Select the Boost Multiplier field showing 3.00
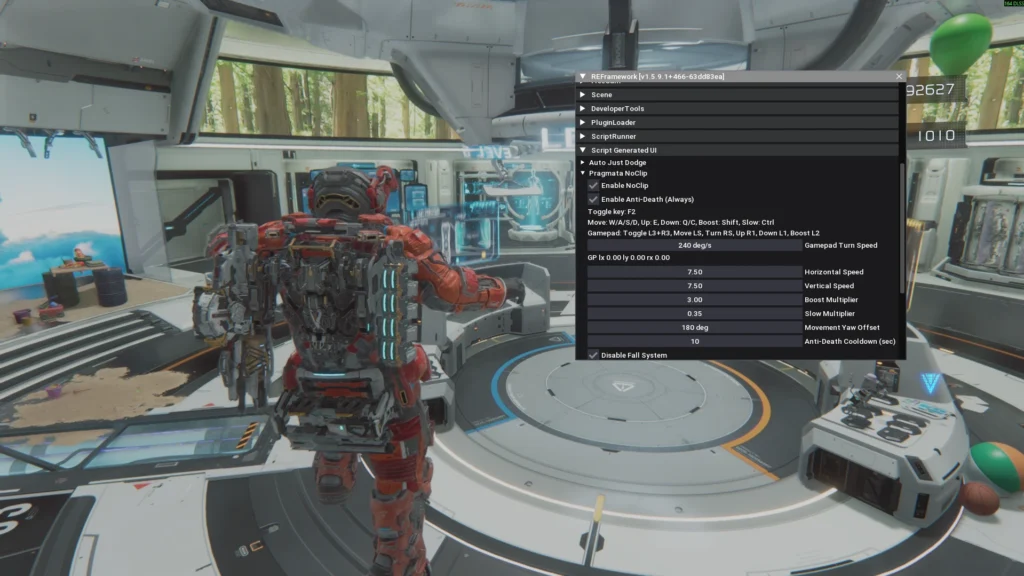This screenshot has width=1024, height=576. 694,300
